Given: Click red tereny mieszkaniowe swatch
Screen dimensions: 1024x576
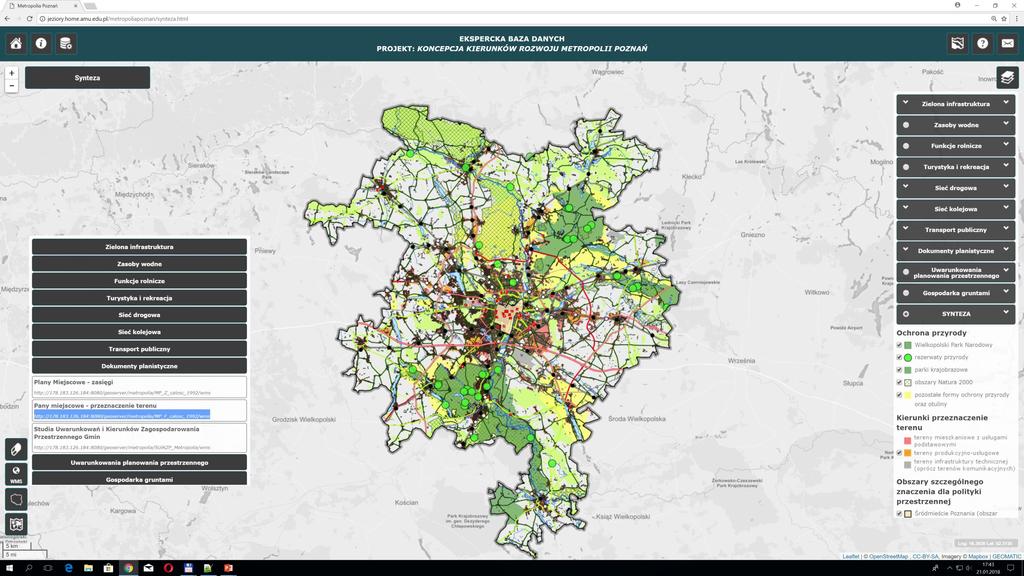Looking at the screenshot, I should tap(907, 441).
